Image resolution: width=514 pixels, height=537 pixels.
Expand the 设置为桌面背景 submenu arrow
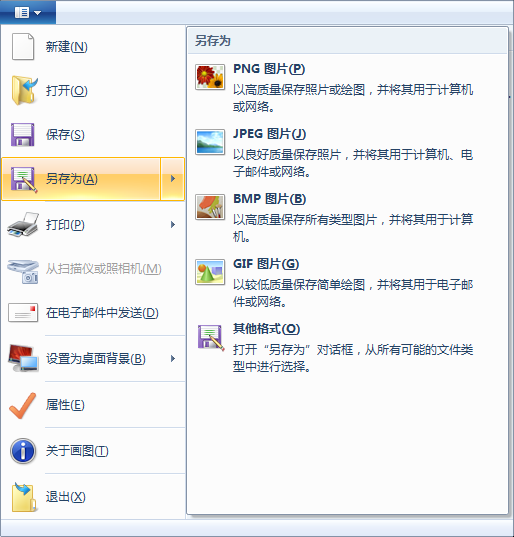pos(173,359)
